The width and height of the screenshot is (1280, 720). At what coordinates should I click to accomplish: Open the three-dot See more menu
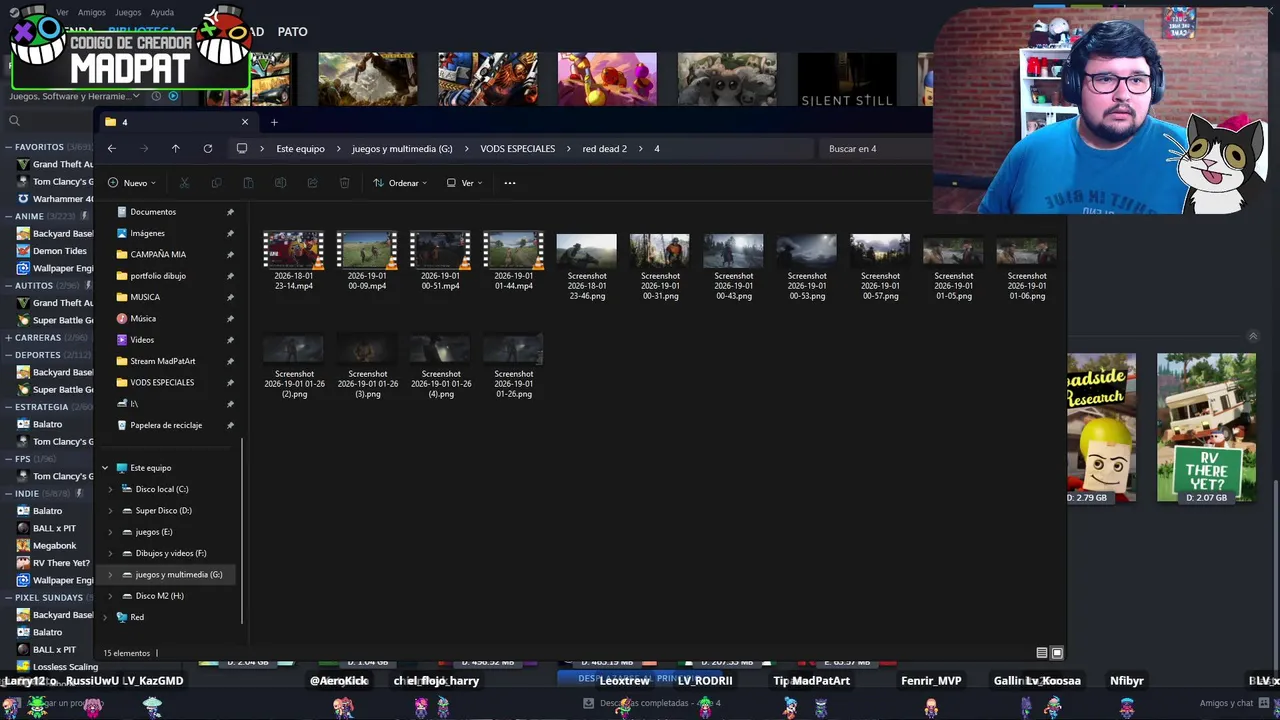[509, 183]
